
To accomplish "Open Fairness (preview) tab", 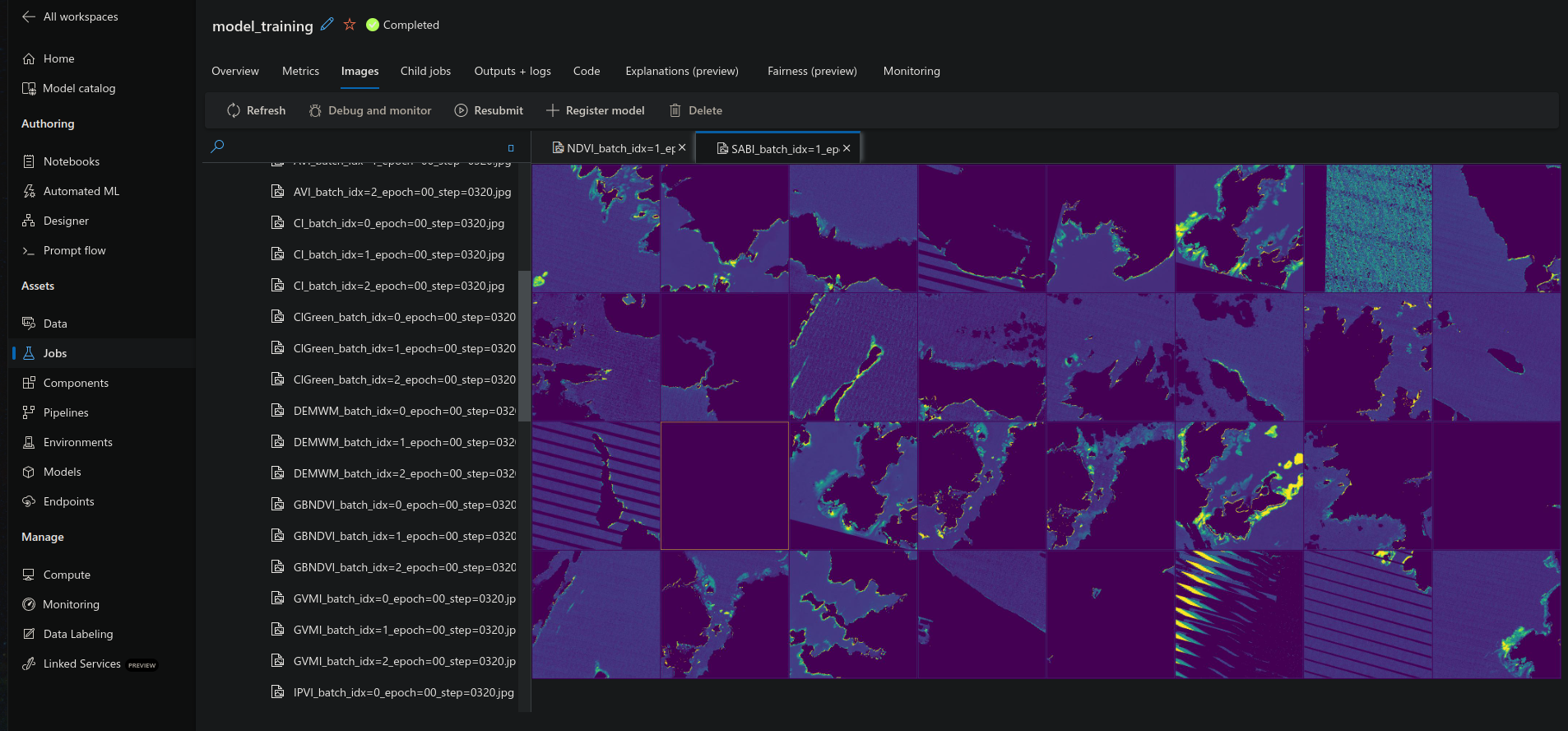I will point(812,71).
